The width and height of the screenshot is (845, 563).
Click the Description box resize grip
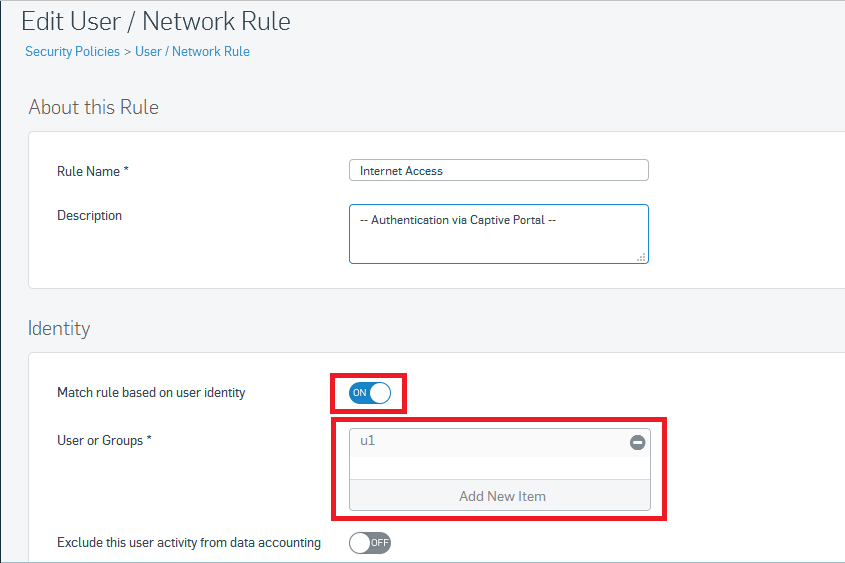[641, 258]
